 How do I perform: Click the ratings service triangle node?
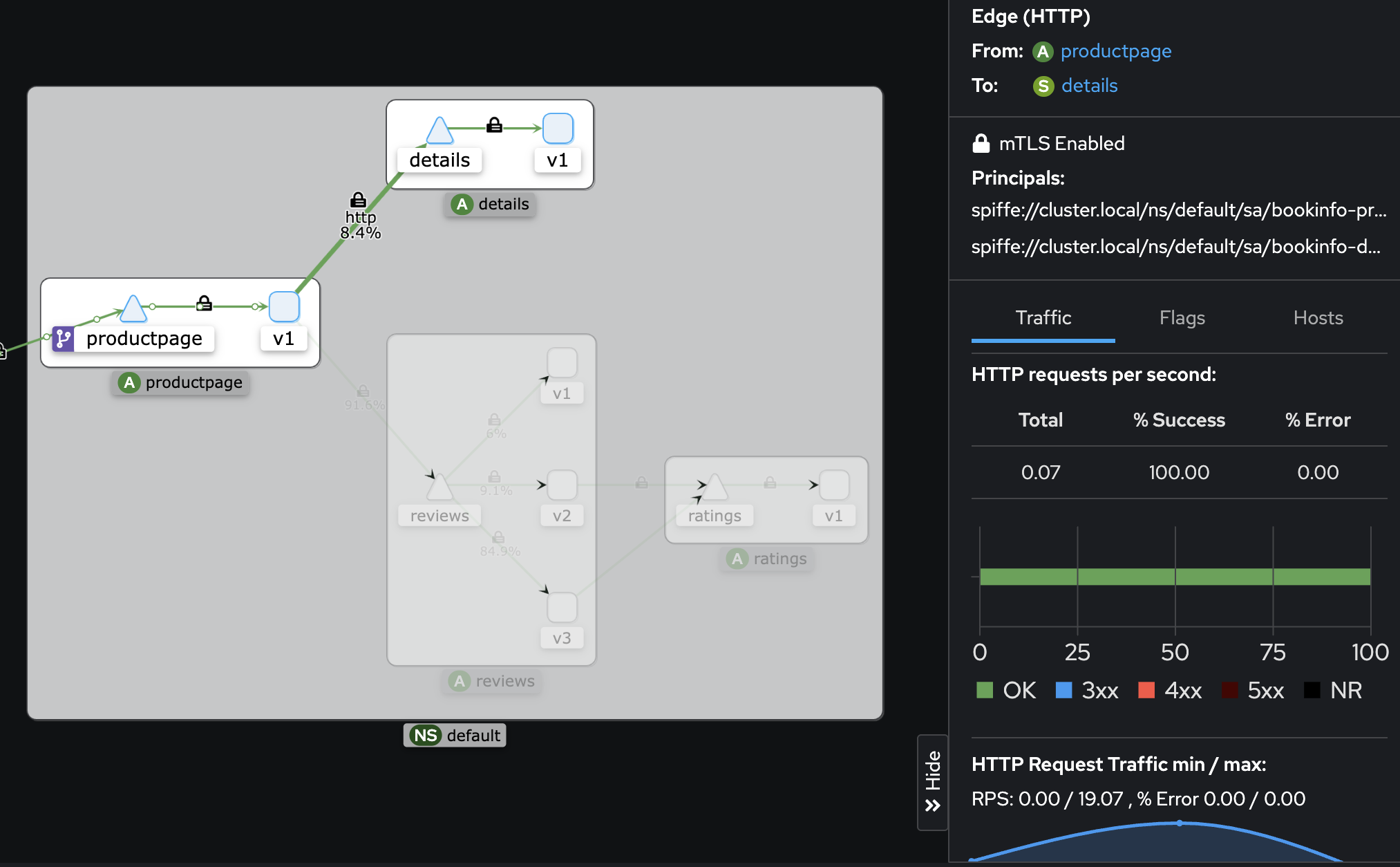point(715,487)
